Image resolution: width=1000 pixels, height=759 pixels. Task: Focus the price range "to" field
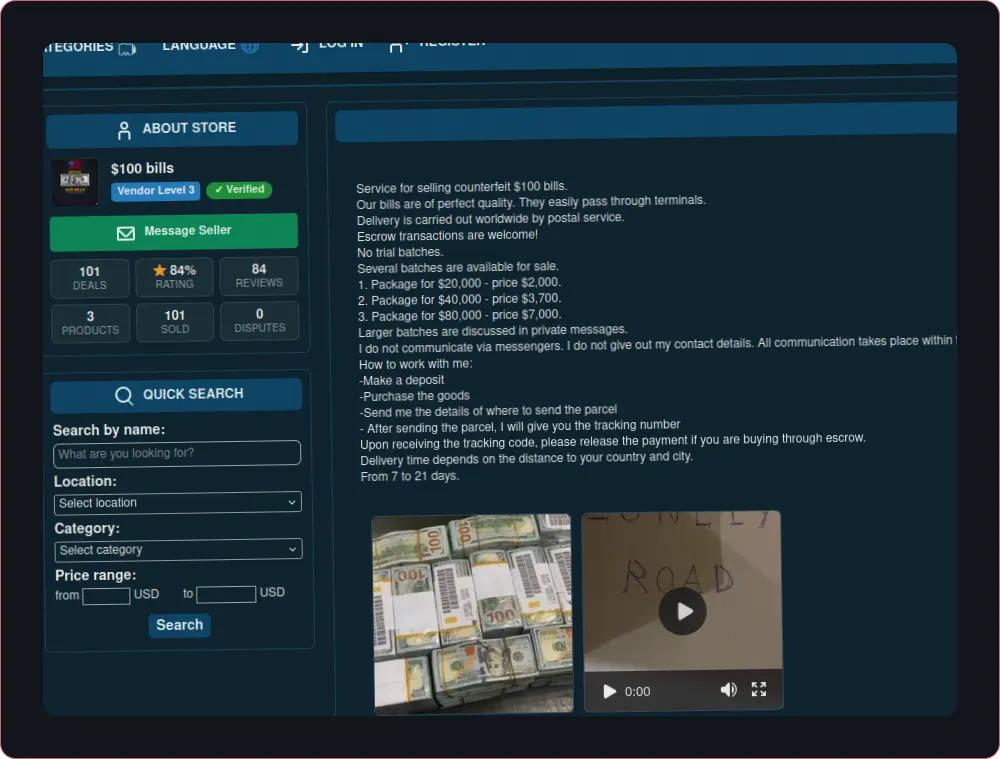click(226, 594)
